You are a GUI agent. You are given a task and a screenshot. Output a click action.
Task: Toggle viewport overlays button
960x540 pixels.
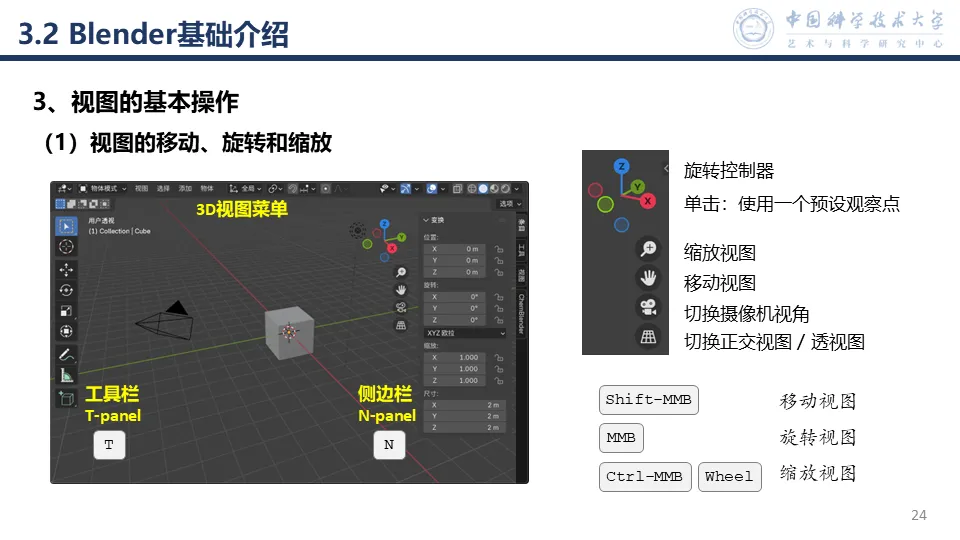(432, 189)
